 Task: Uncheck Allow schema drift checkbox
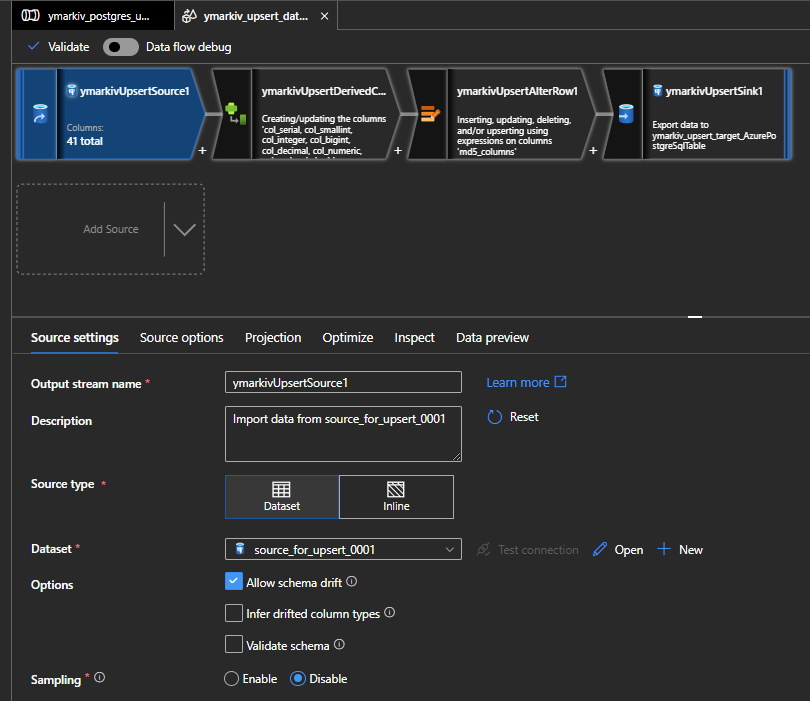[x=234, y=582]
